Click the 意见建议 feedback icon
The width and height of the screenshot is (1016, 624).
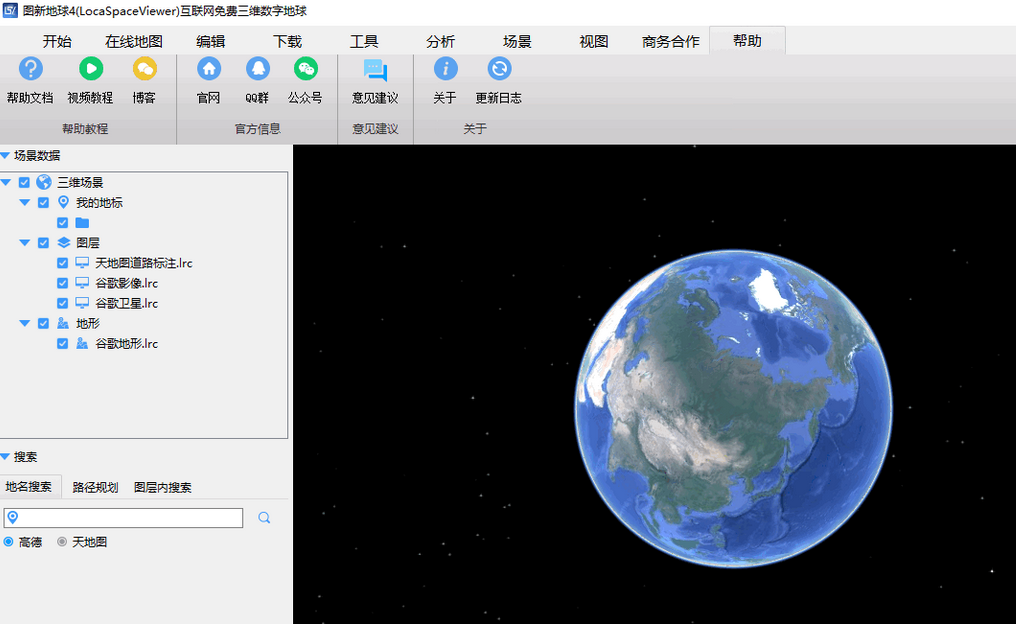point(375,70)
